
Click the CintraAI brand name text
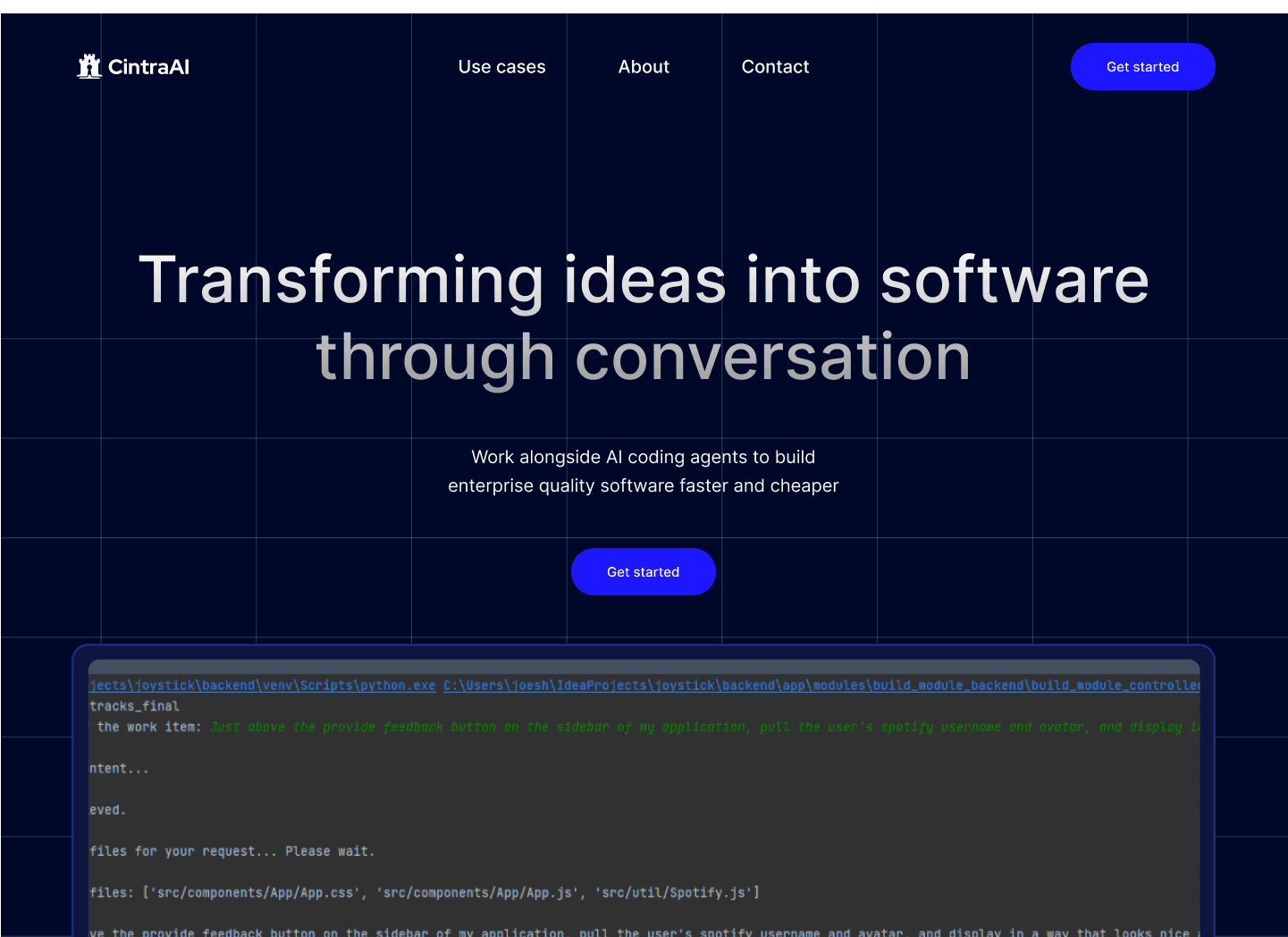click(x=148, y=67)
